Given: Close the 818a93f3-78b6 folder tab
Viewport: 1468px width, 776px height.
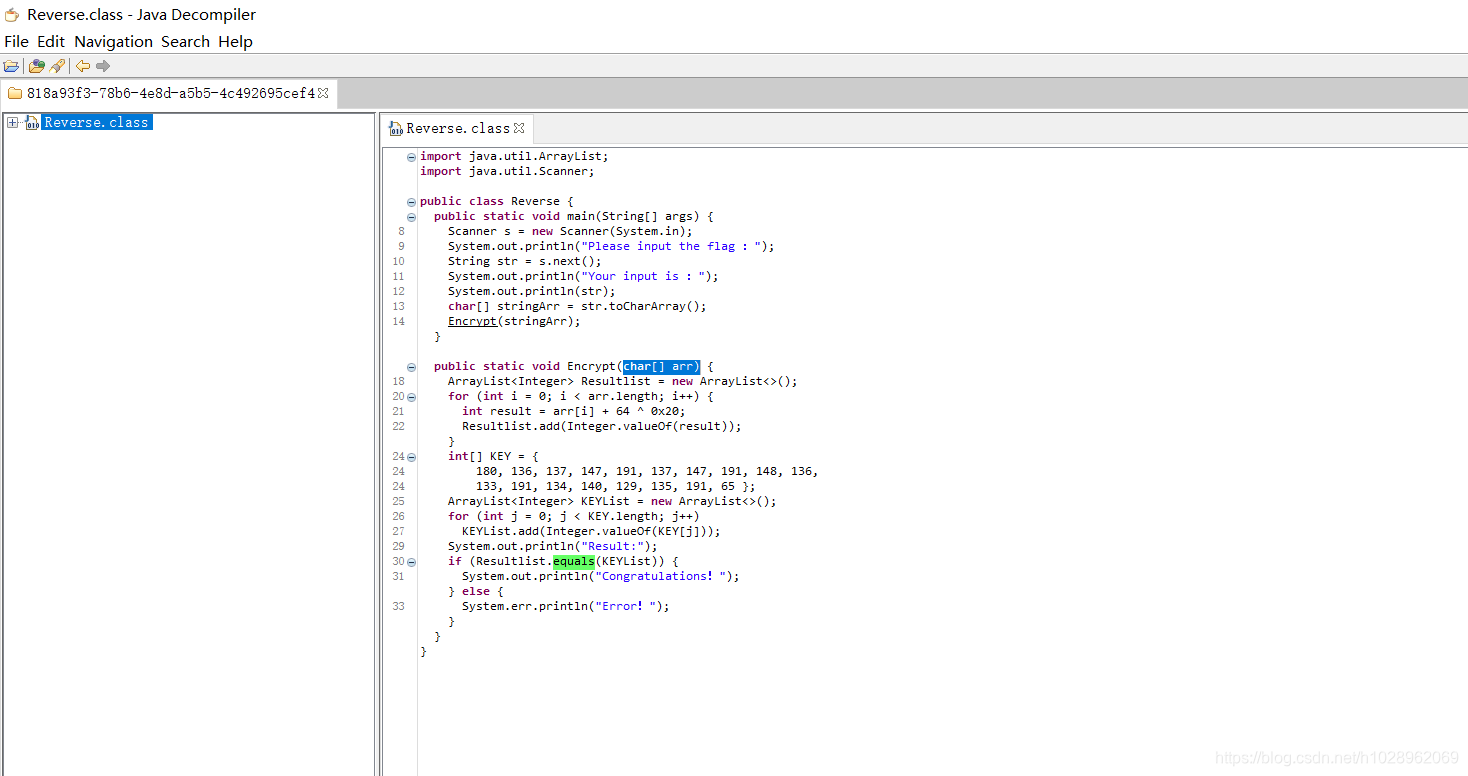Looking at the screenshot, I should [323, 93].
